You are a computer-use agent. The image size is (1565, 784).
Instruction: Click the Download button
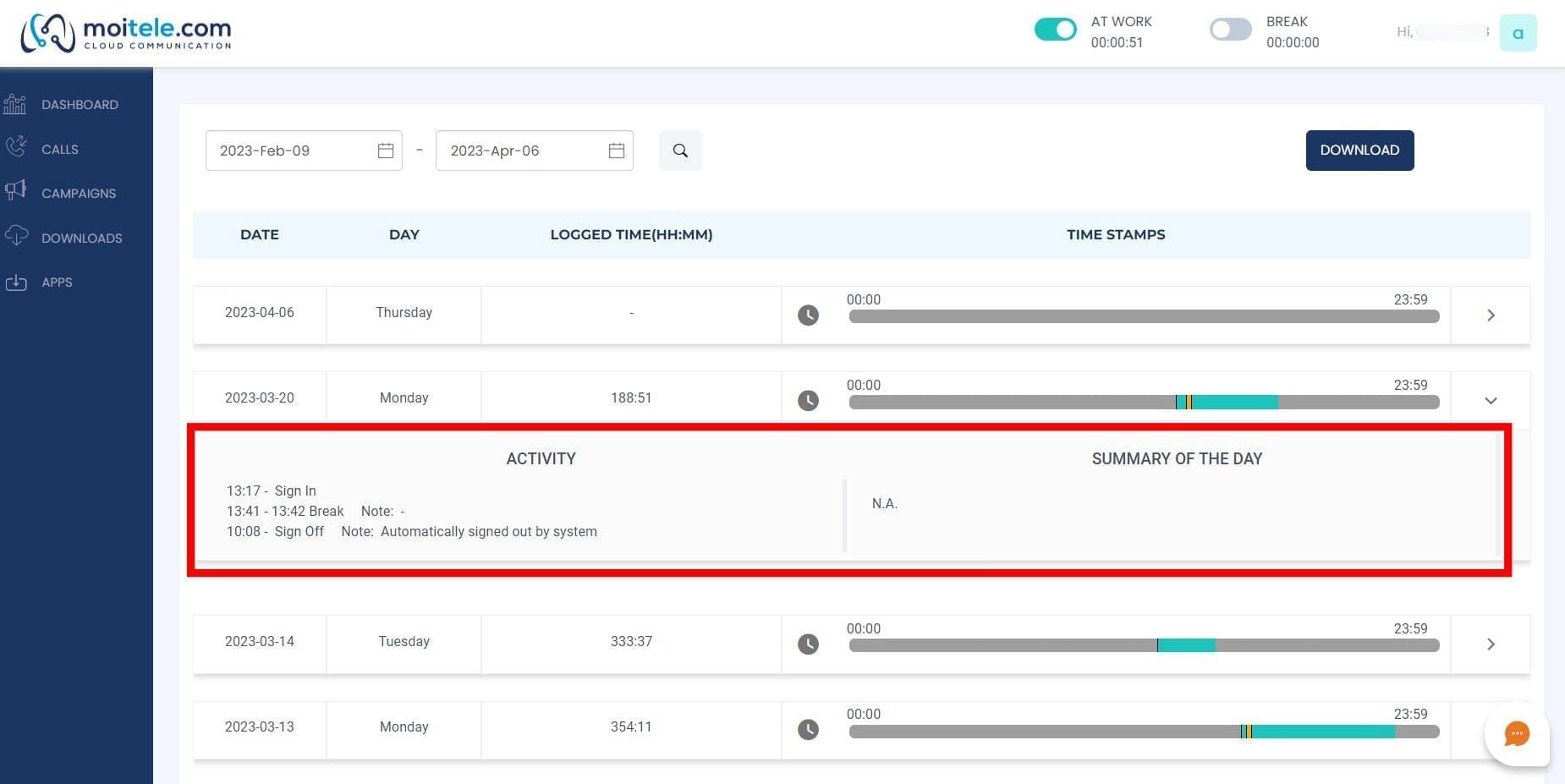pyautogui.click(x=1359, y=150)
